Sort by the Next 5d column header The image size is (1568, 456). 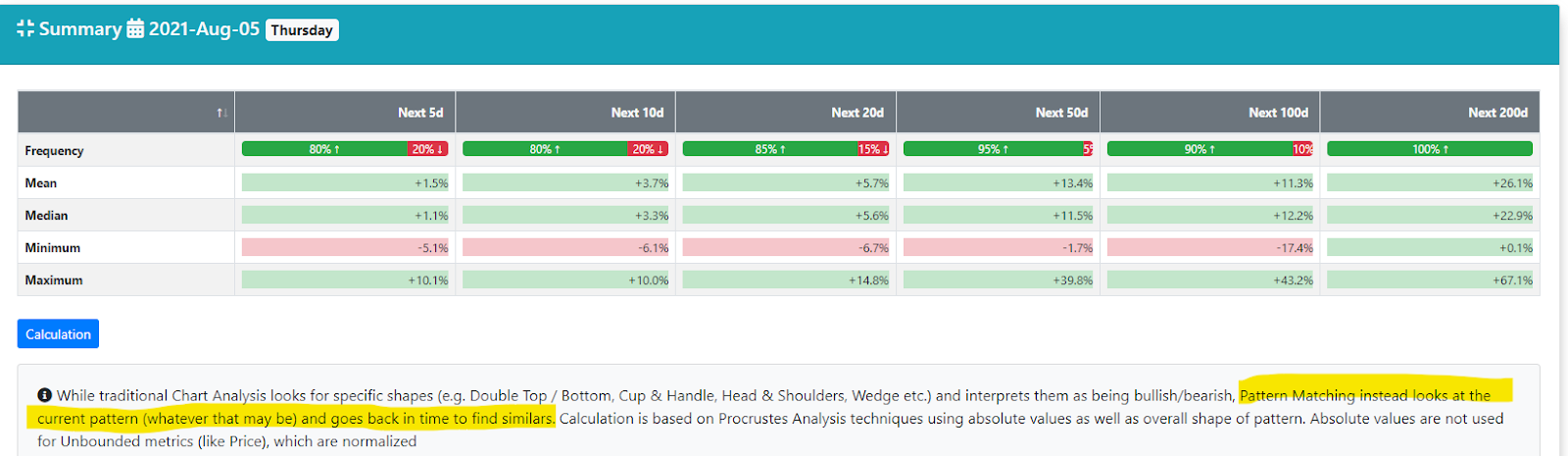pyautogui.click(x=420, y=113)
